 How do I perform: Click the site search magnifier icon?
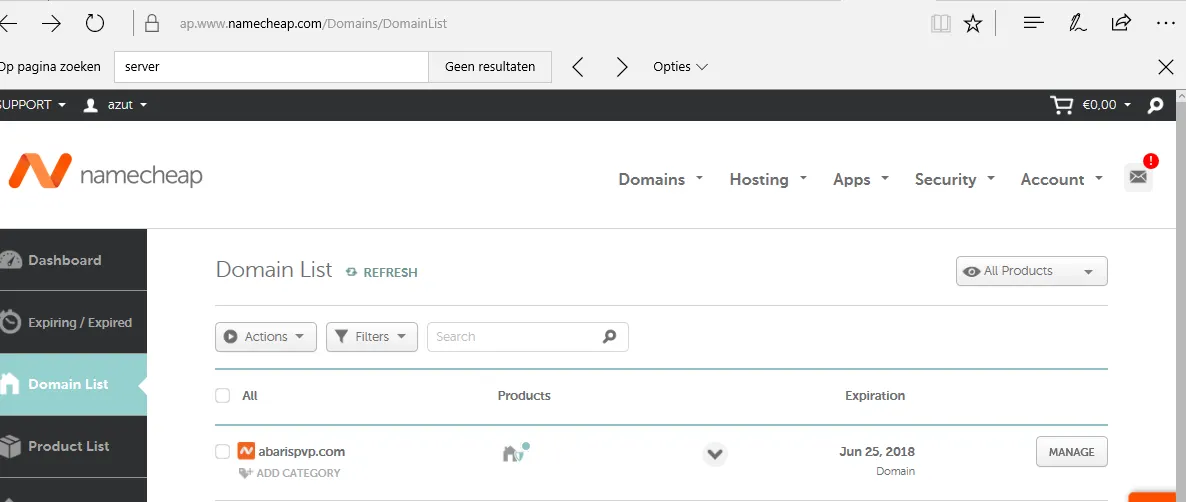(x=1155, y=106)
